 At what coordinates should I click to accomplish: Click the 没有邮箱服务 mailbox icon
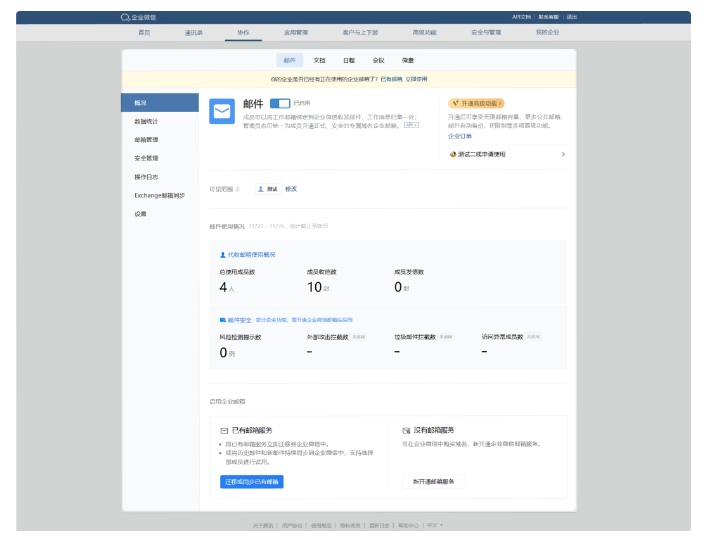pyautogui.click(x=406, y=429)
